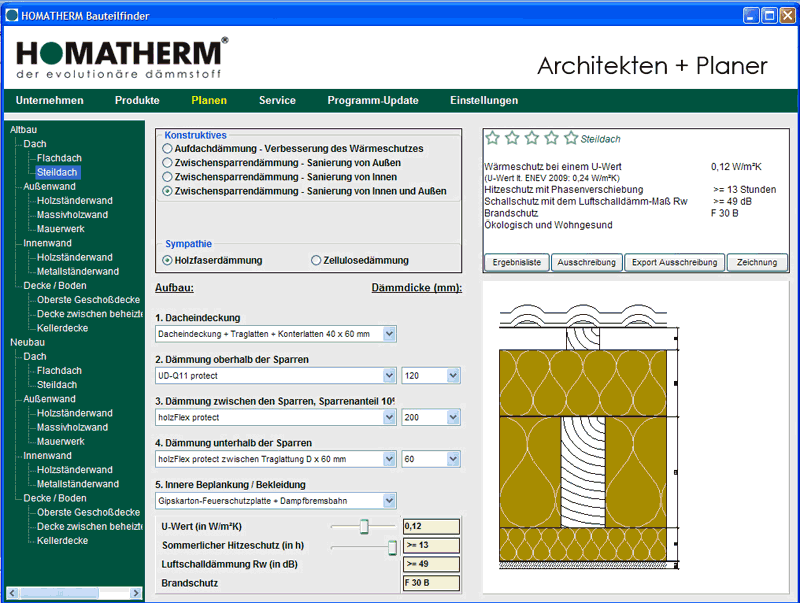Viewport: 800px width, 603px height.
Task: Select Mauerwerk under Altbau Außenwand
Action: pos(61,229)
